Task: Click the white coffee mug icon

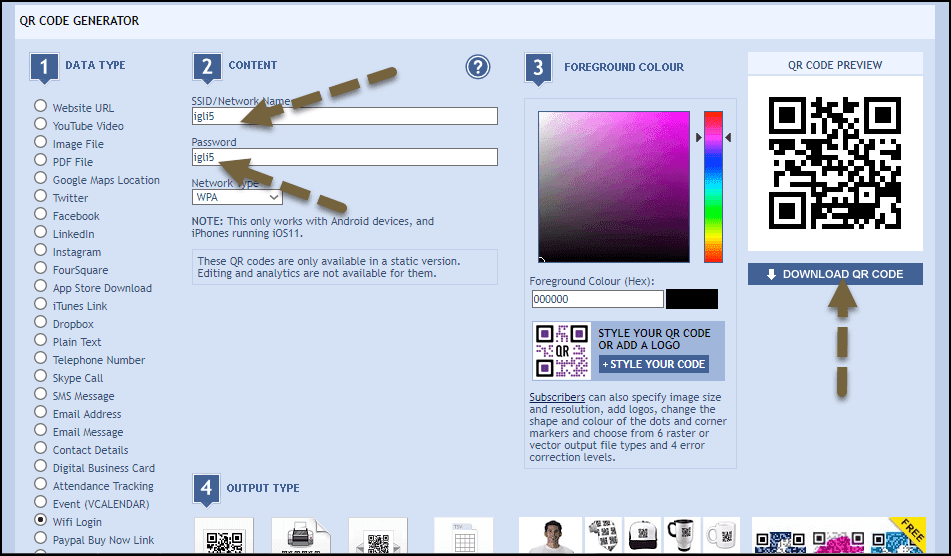Action: click(720, 537)
